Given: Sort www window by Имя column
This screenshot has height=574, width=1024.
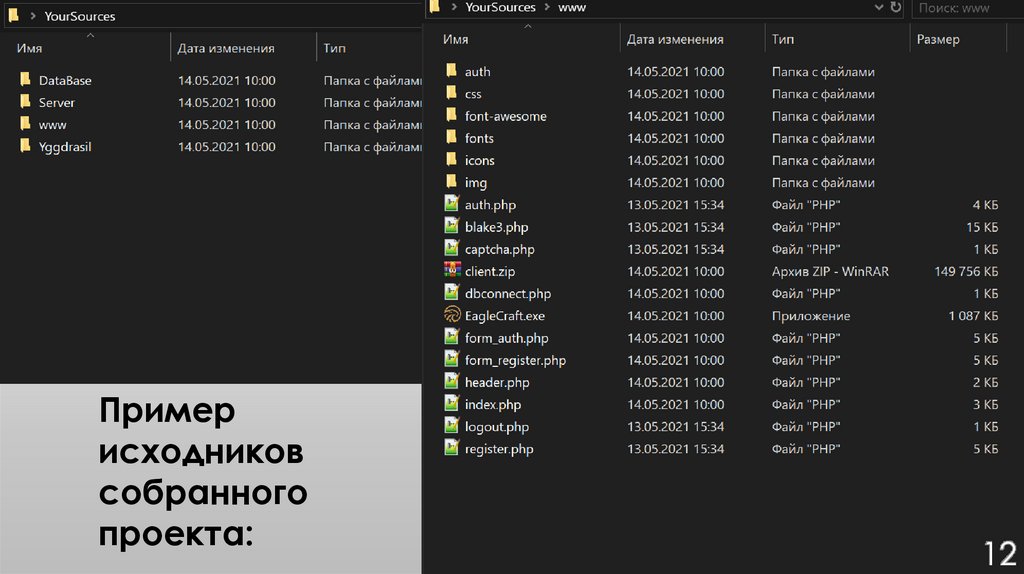Looking at the screenshot, I should tap(455, 39).
